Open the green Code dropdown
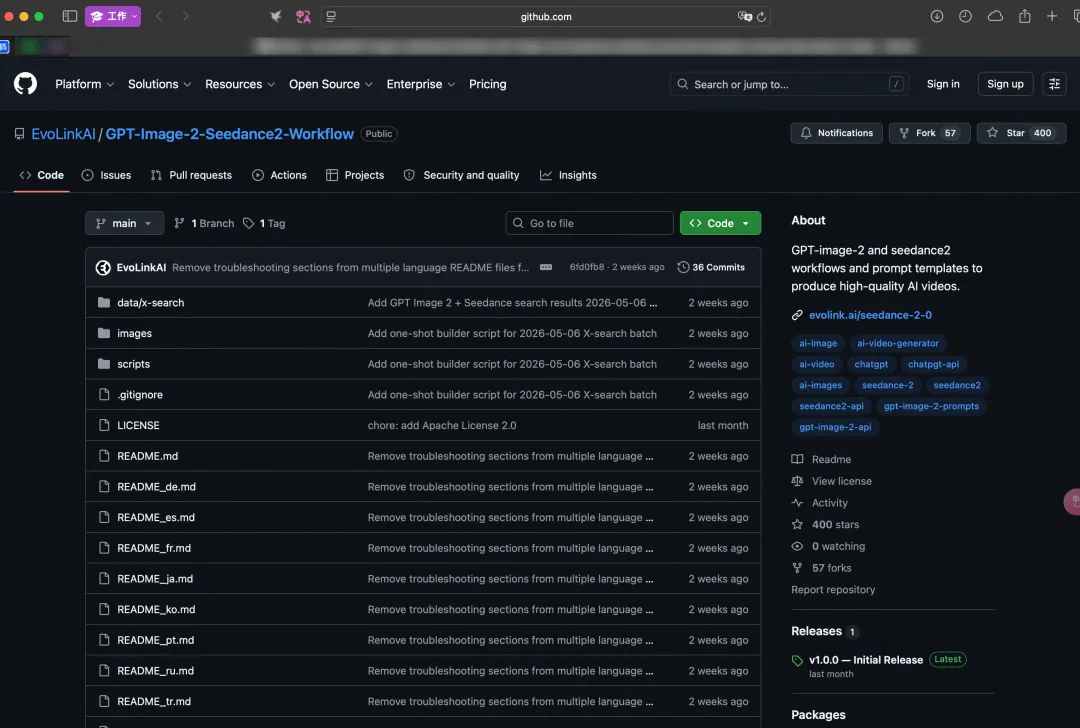The height and width of the screenshot is (728, 1080). 720,223
